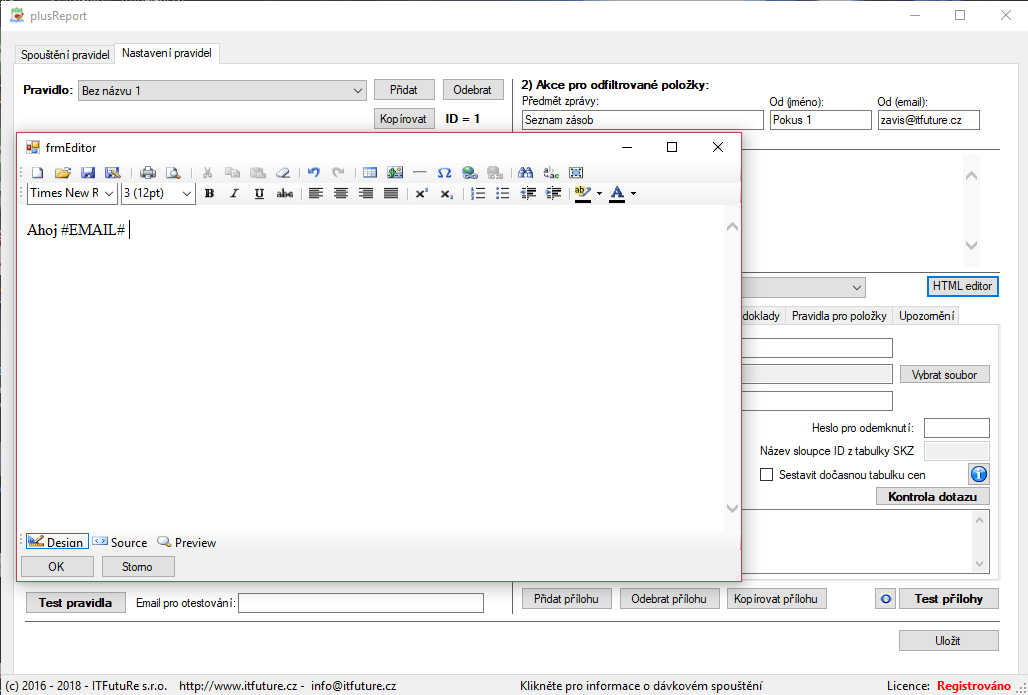The height and width of the screenshot is (695, 1028).
Task: Apply italic formatting
Action: coord(234,193)
